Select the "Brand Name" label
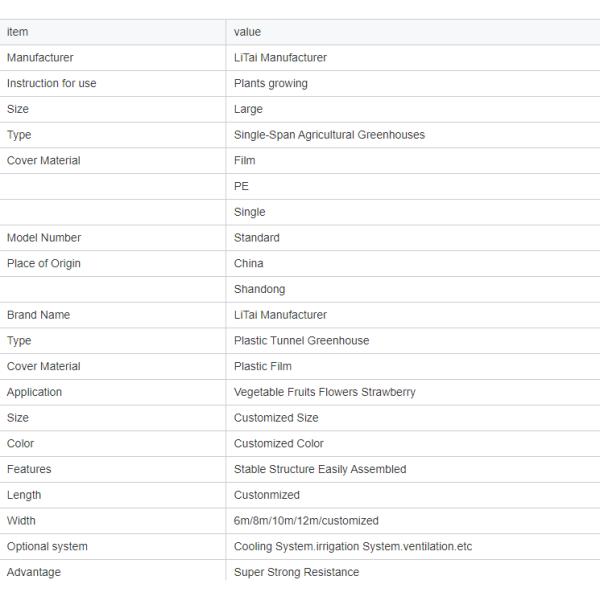The height and width of the screenshot is (600, 600). coord(38,315)
